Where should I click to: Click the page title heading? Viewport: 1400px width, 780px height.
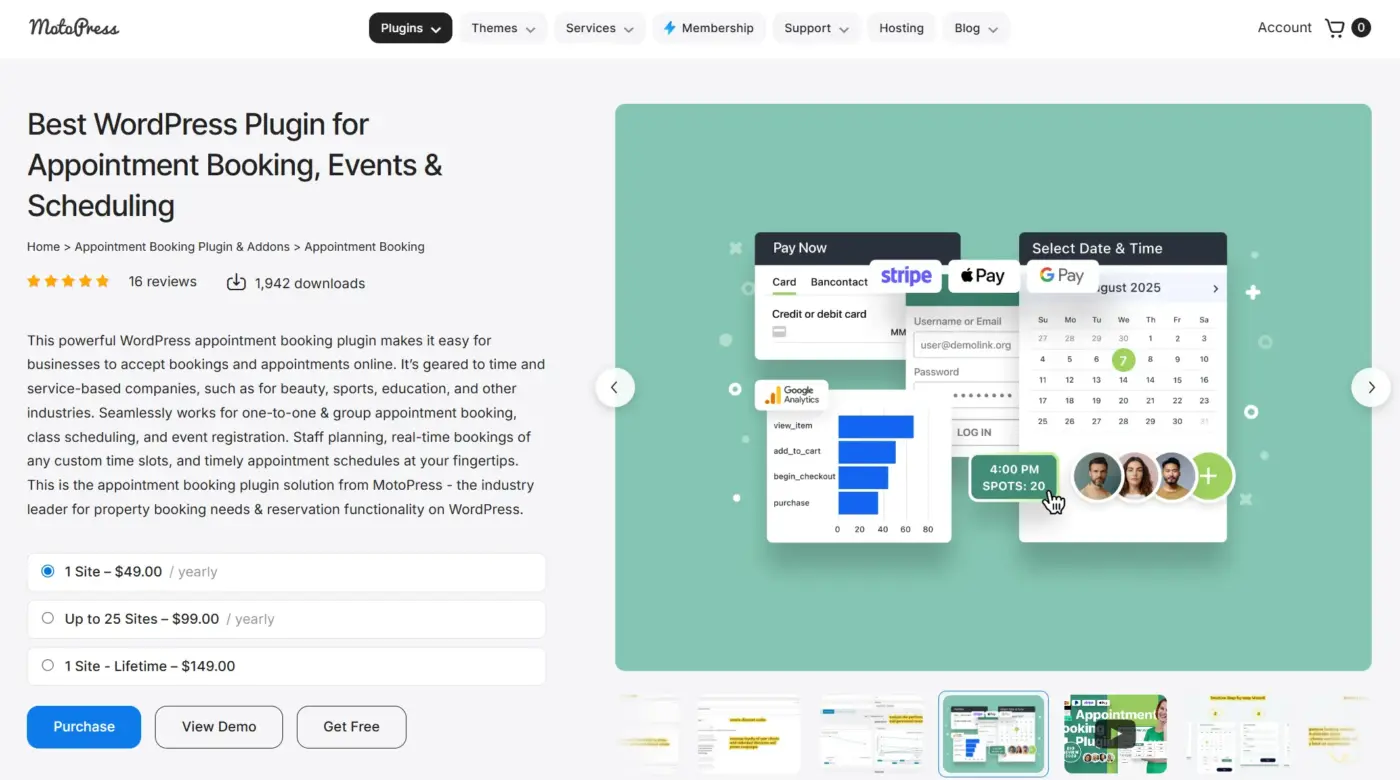(235, 165)
